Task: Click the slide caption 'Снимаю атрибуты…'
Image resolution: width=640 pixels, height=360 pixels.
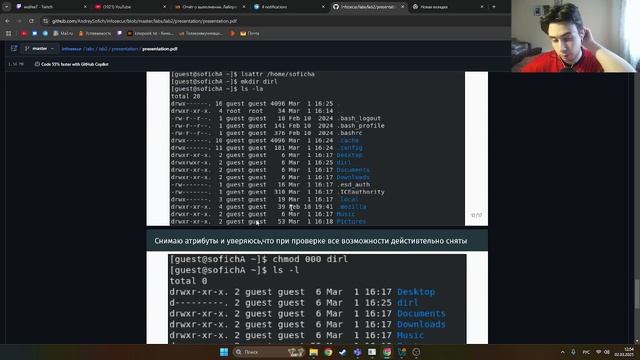Action: 311,241
